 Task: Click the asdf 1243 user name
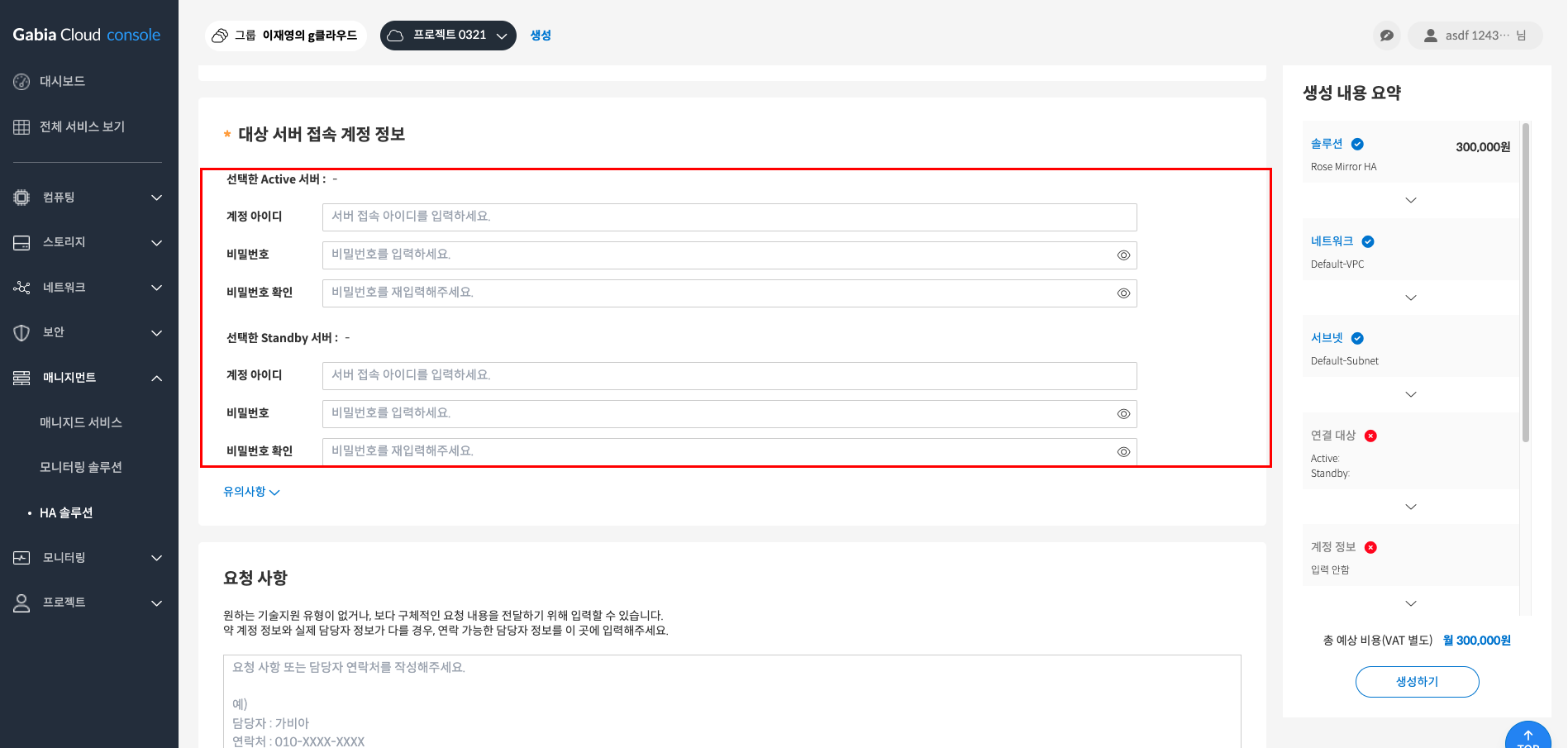pos(1478,36)
